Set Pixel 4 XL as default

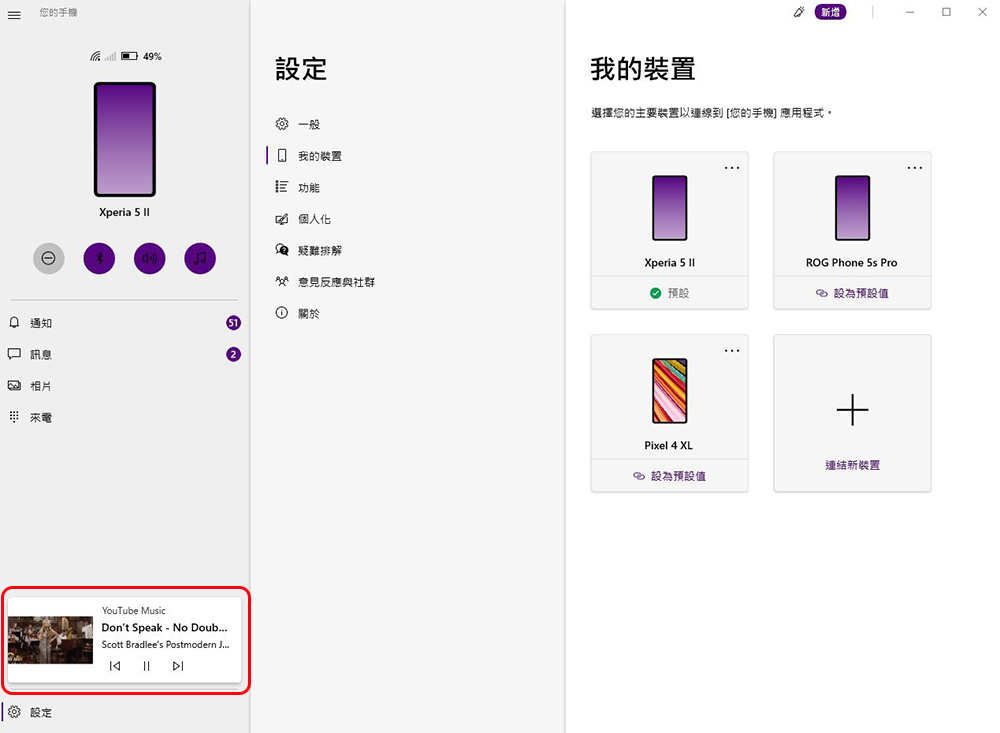pyautogui.click(x=669, y=476)
